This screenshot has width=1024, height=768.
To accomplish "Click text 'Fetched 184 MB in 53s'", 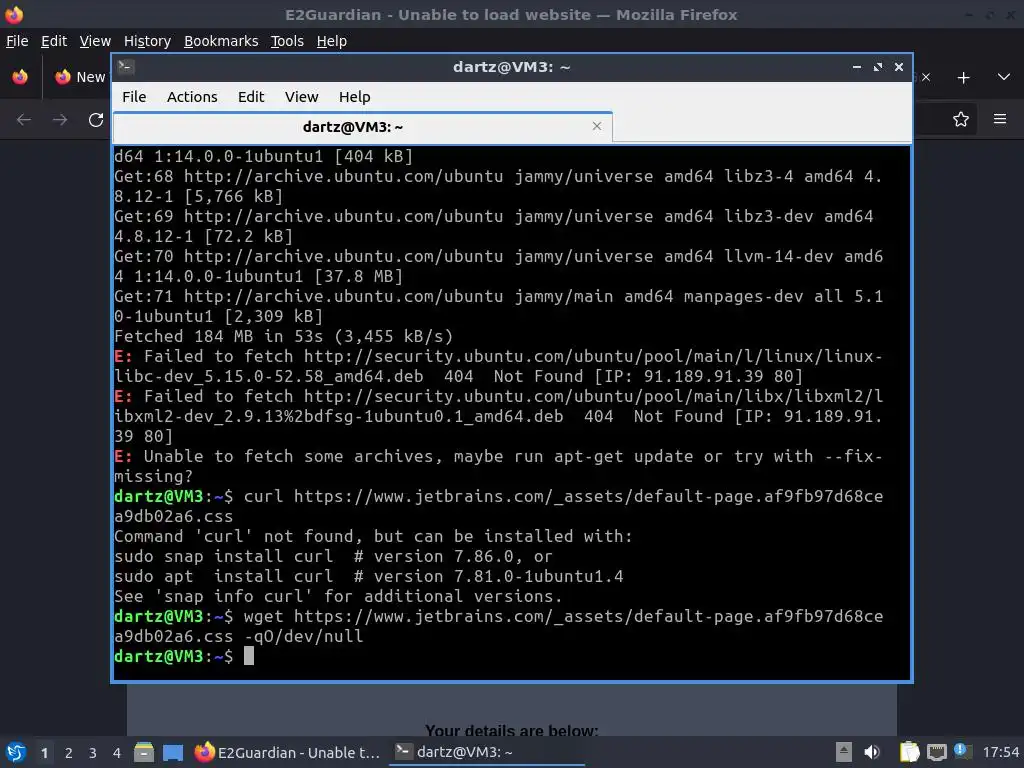I will [x=218, y=336].
